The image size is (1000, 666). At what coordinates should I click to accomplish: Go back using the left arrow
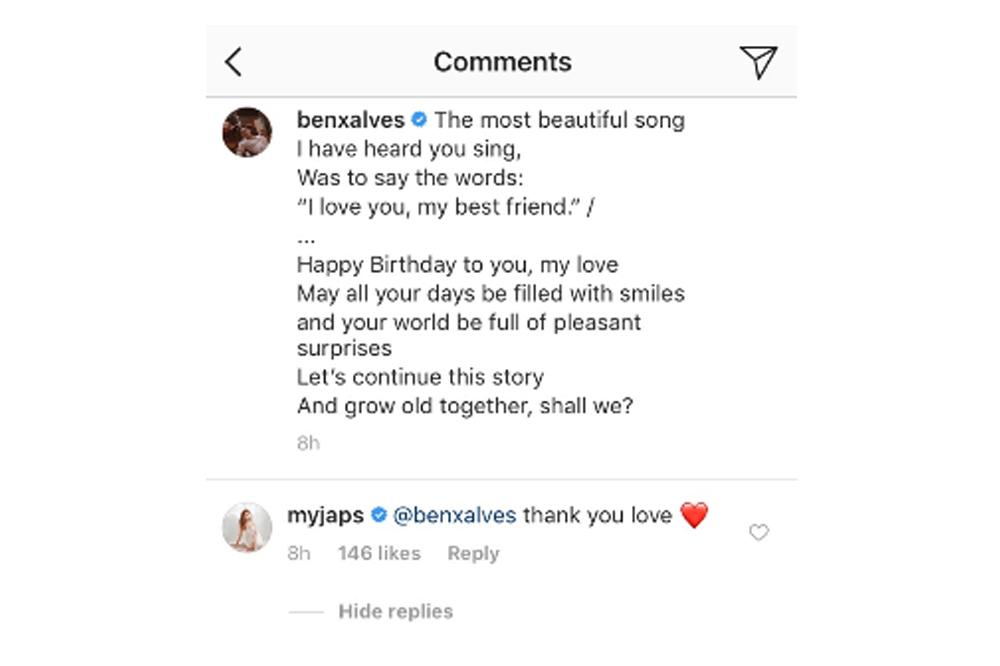click(x=234, y=62)
